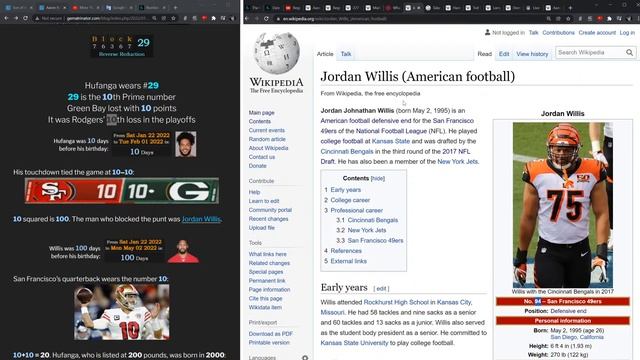Open the zoom magnifier in gematrinator address bar

(x=154, y=18)
